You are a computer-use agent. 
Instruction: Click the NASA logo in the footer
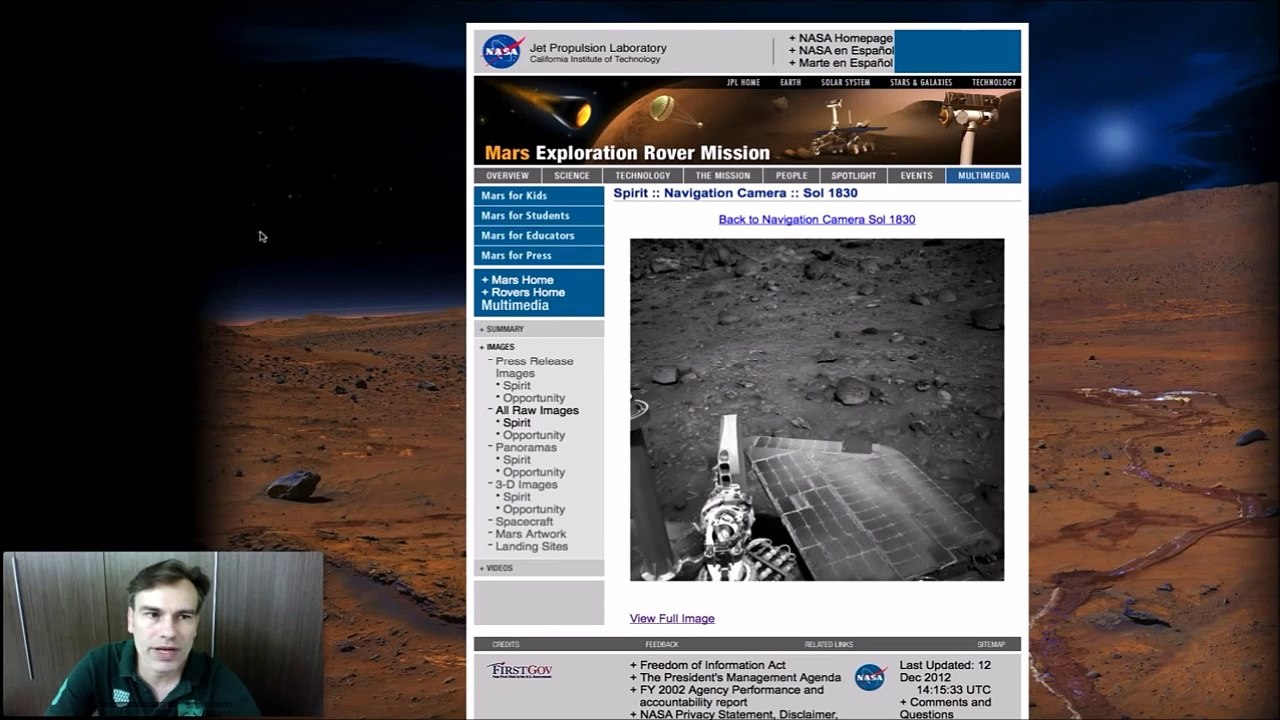click(x=871, y=677)
